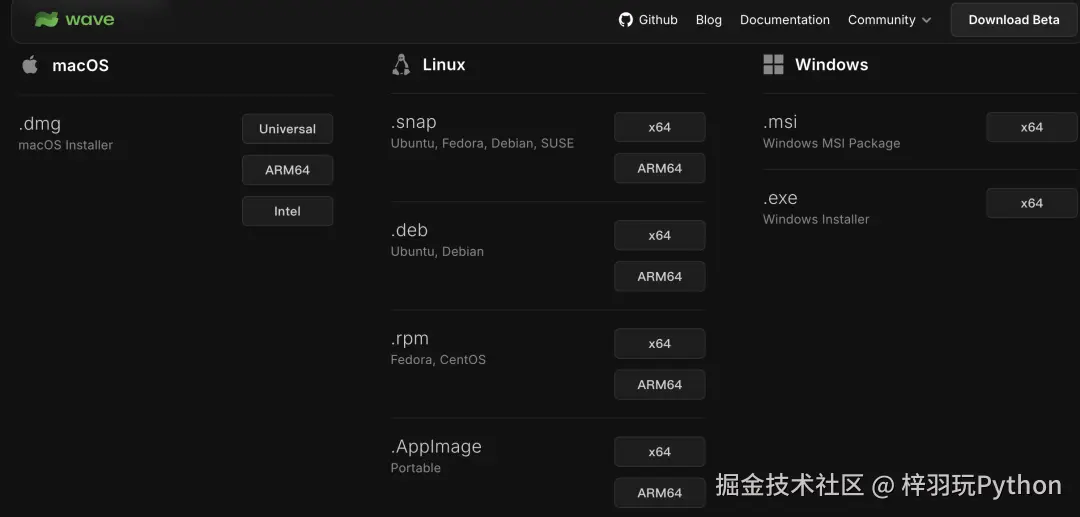Image resolution: width=1080 pixels, height=517 pixels.
Task: Click the Ubuntu, Fedora, Debian, SUSE text
Action: point(482,144)
